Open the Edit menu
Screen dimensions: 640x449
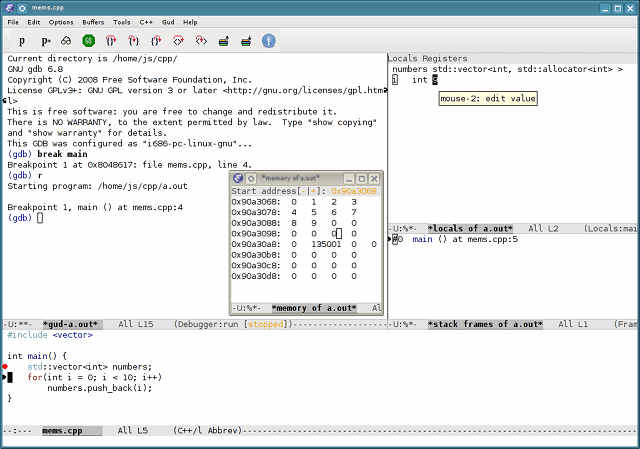[x=34, y=22]
